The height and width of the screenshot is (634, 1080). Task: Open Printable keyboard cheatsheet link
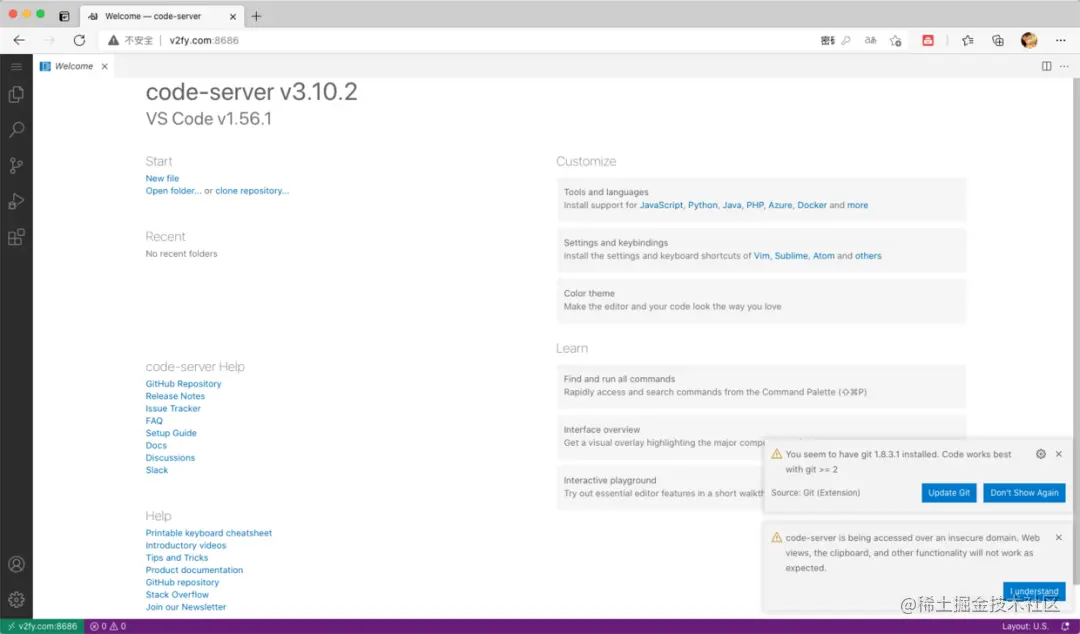[209, 533]
